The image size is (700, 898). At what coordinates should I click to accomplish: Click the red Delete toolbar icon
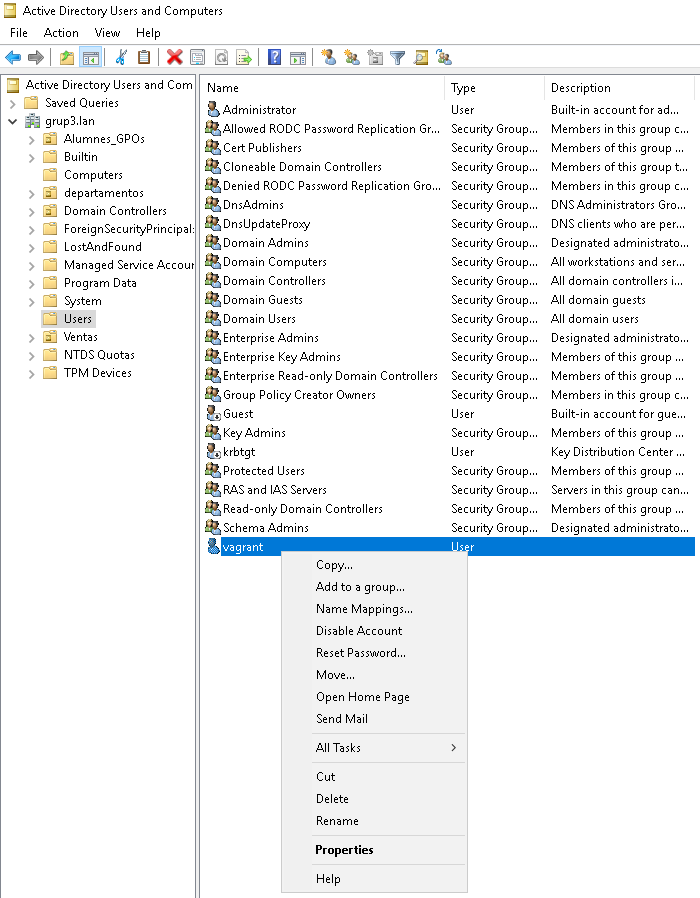(174, 57)
